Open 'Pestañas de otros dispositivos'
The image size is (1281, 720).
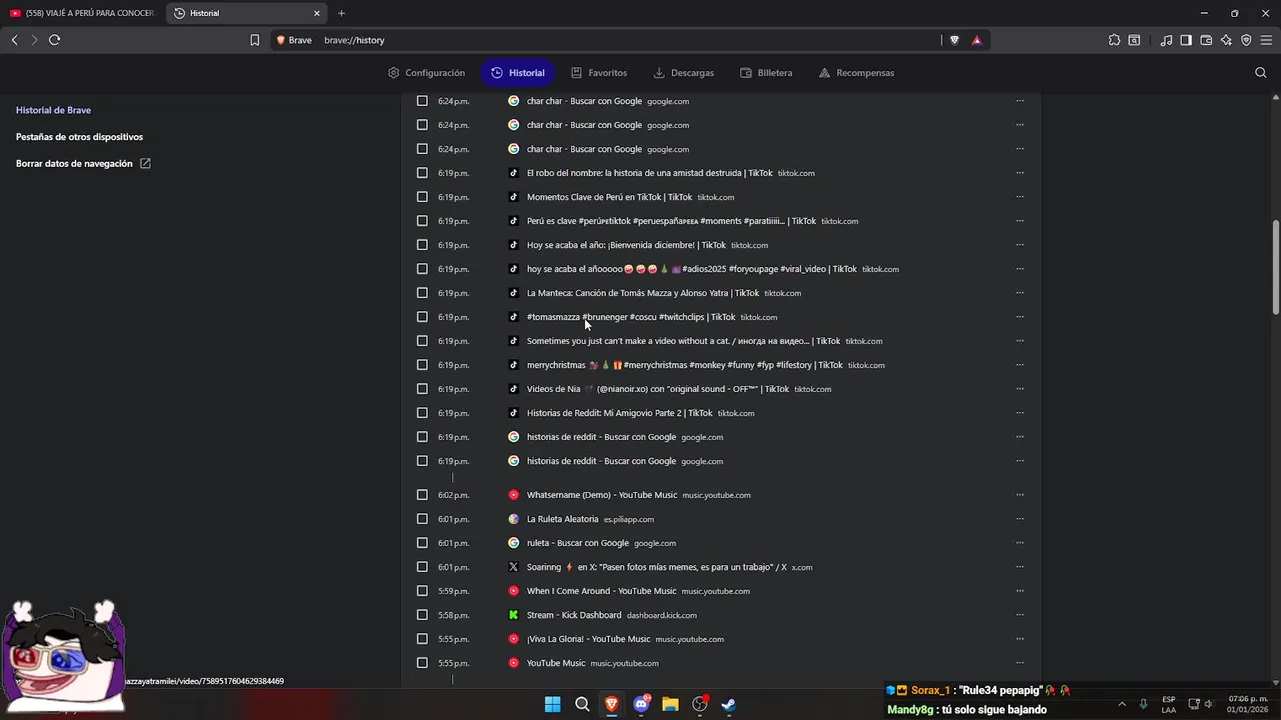[79, 137]
